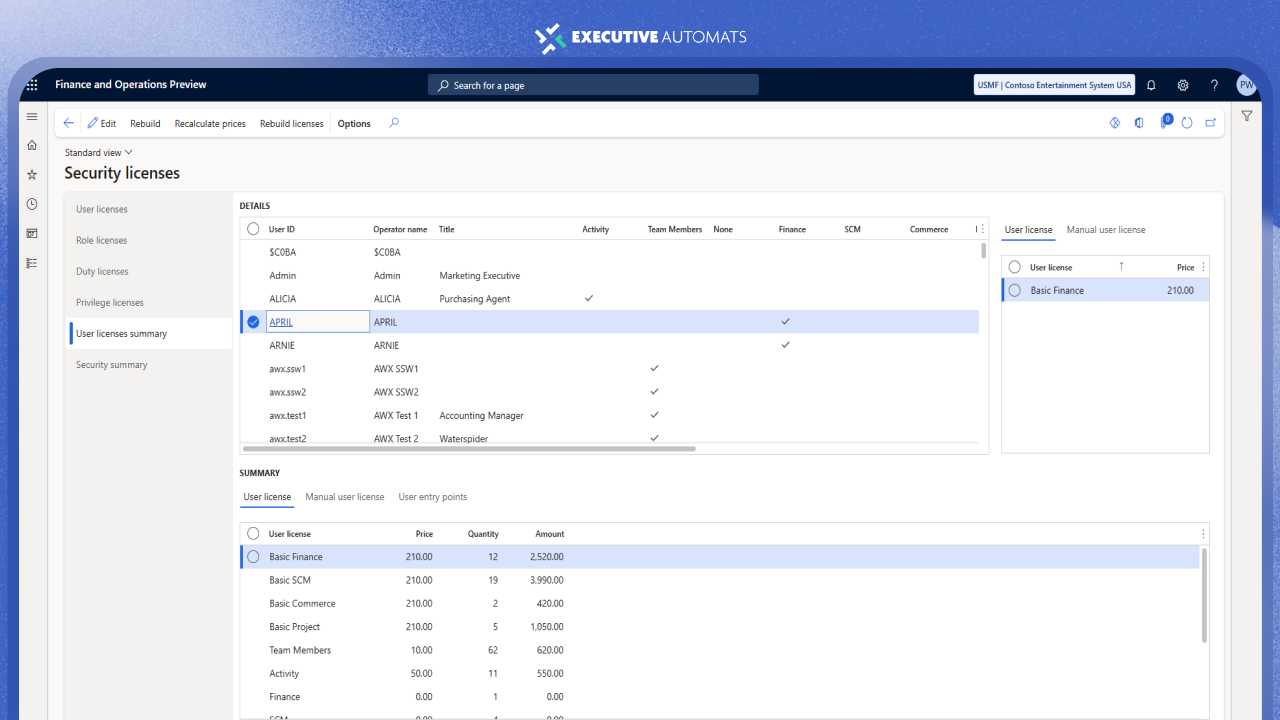This screenshot has height=720, width=1280.
Task: Switch to Manual user license tab in Summary
Action: point(345,497)
